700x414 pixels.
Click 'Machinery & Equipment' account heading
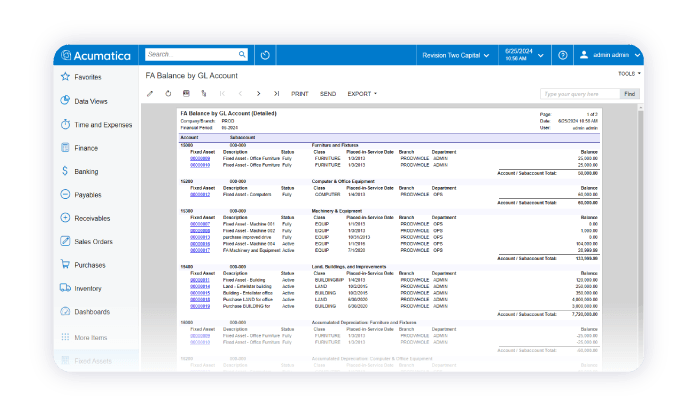coord(337,211)
